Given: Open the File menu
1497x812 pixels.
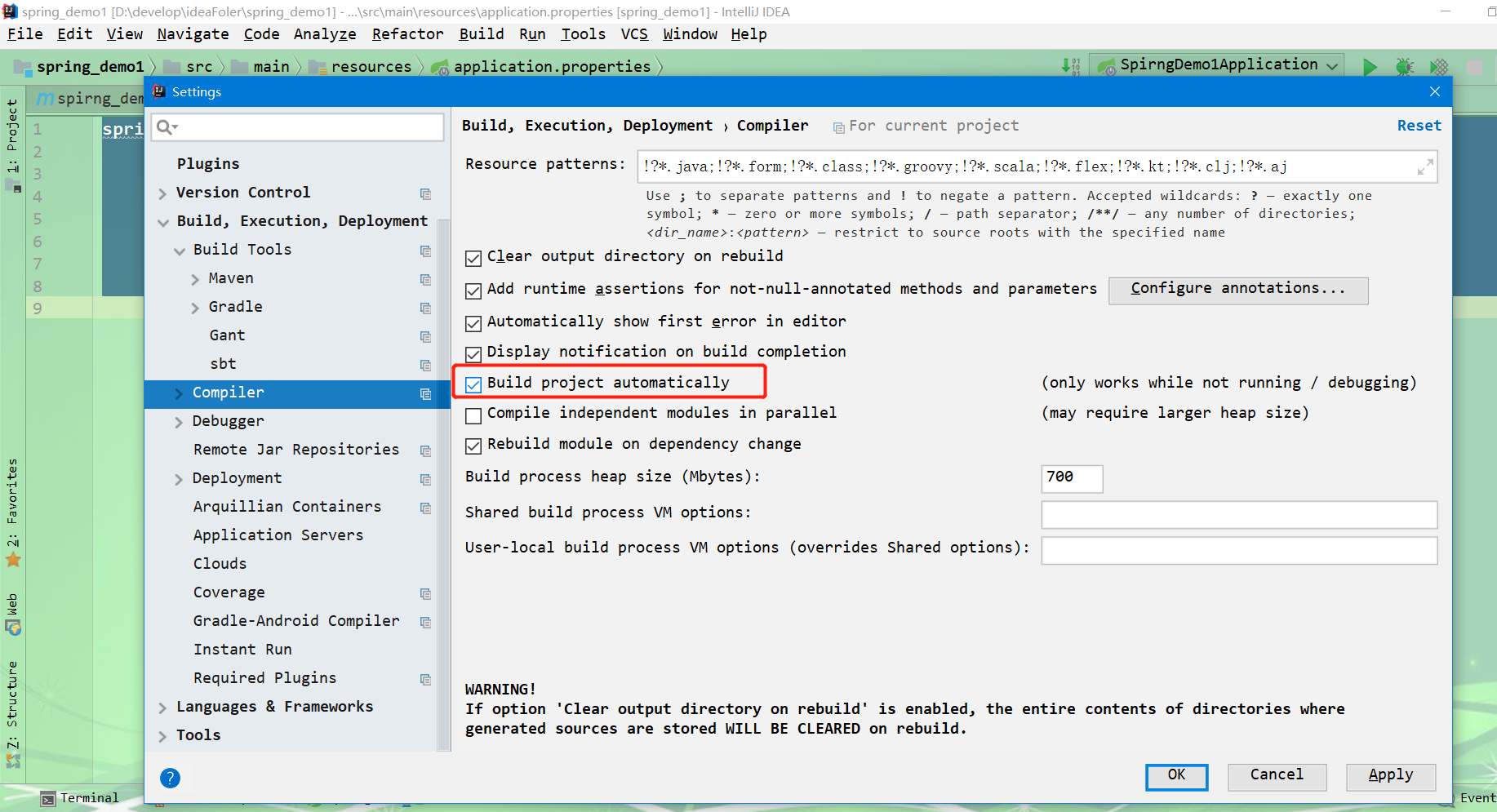Looking at the screenshot, I should (24, 34).
